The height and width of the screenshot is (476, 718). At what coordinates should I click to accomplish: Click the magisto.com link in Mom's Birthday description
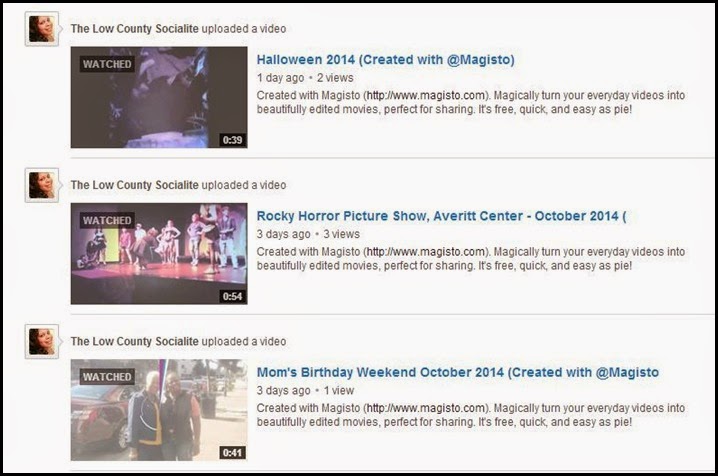coord(426,408)
